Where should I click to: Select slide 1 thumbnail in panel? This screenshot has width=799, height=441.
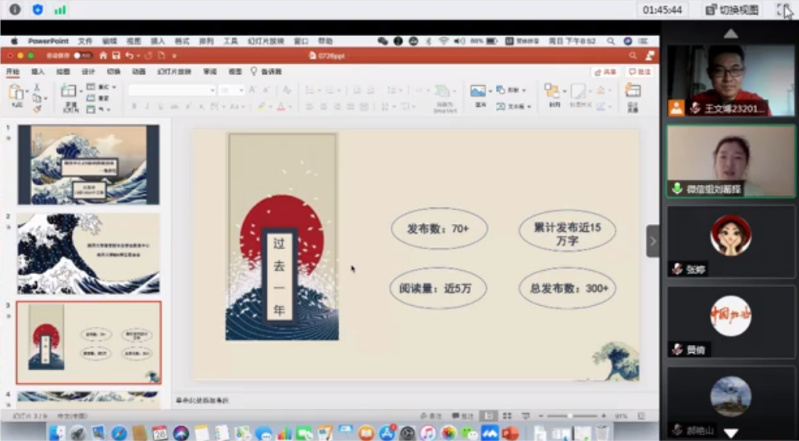(89, 165)
